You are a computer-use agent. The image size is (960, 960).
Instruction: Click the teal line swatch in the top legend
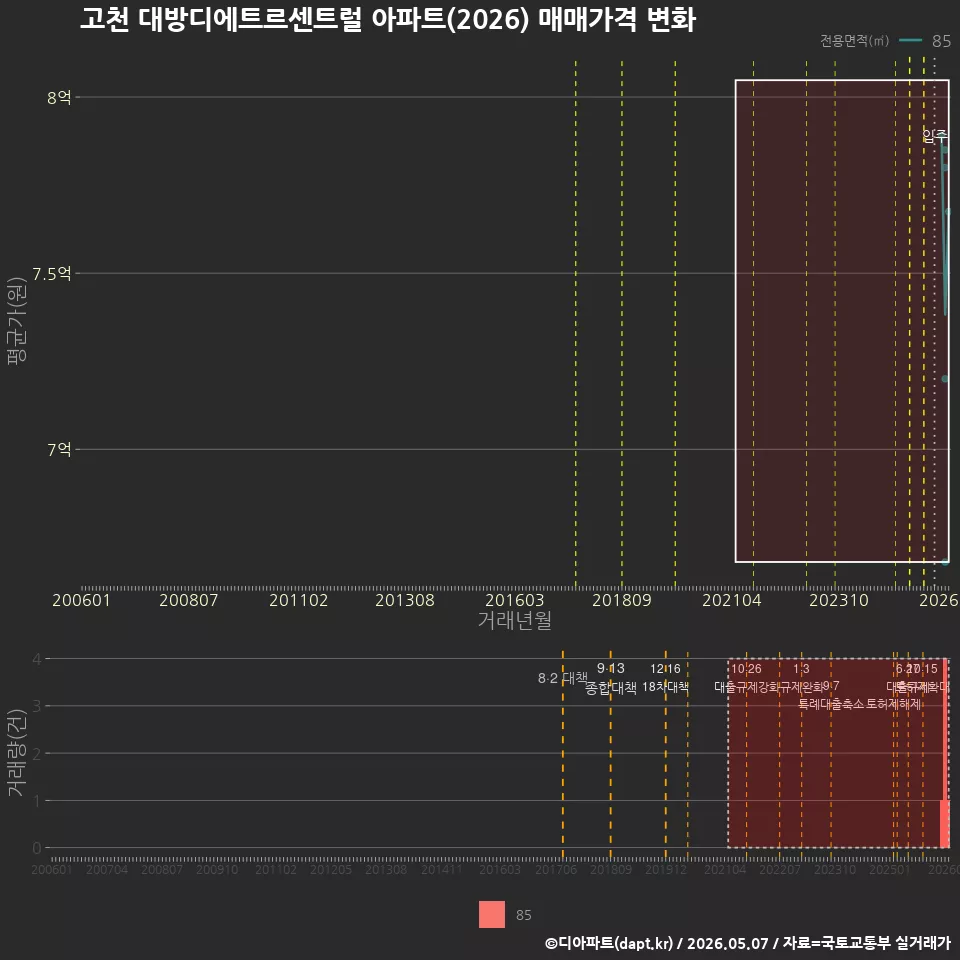[x=910, y=40]
